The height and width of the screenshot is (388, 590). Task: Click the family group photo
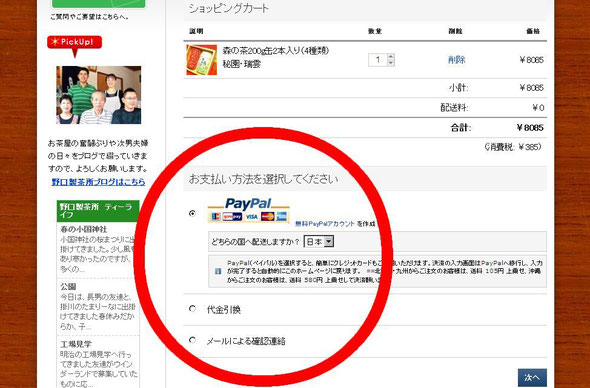pos(99,95)
